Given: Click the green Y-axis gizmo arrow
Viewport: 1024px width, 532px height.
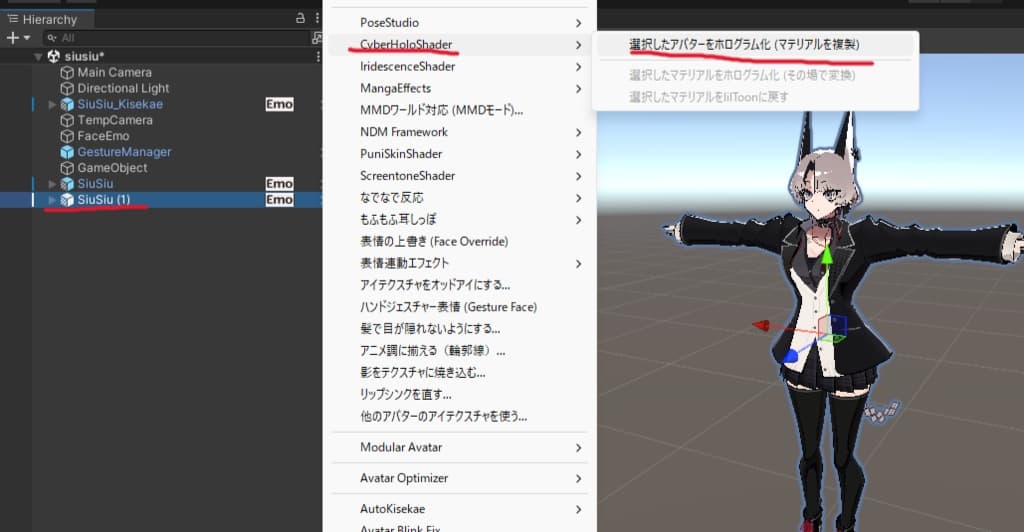Looking at the screenshot, I should pos(827,255).
